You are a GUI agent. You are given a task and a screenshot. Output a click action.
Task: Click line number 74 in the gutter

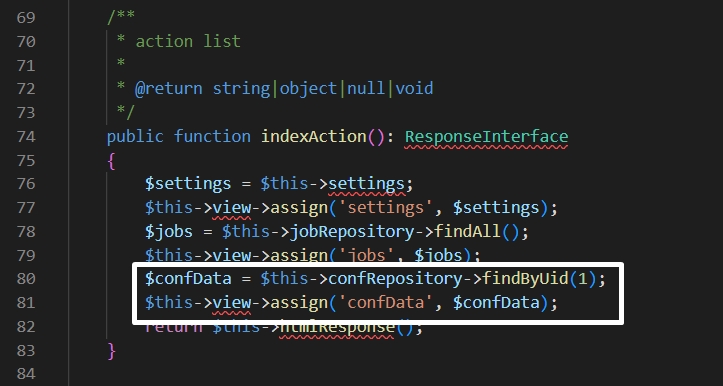point(26,137)
